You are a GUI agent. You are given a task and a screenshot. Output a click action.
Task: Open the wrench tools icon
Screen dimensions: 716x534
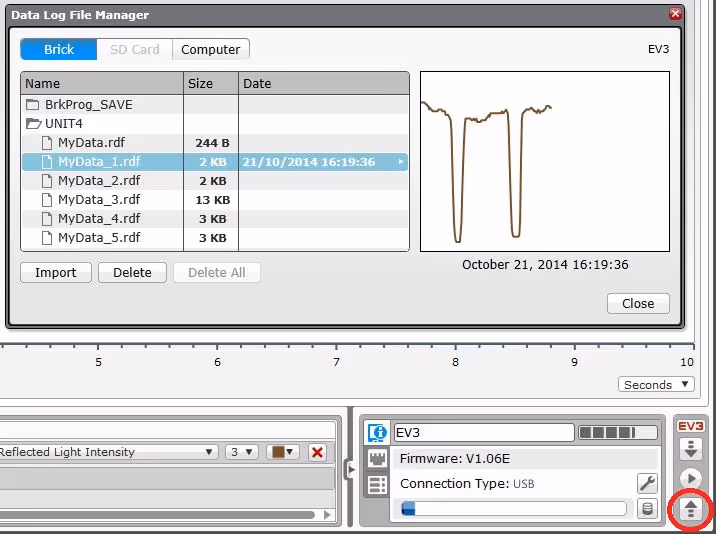648,483
